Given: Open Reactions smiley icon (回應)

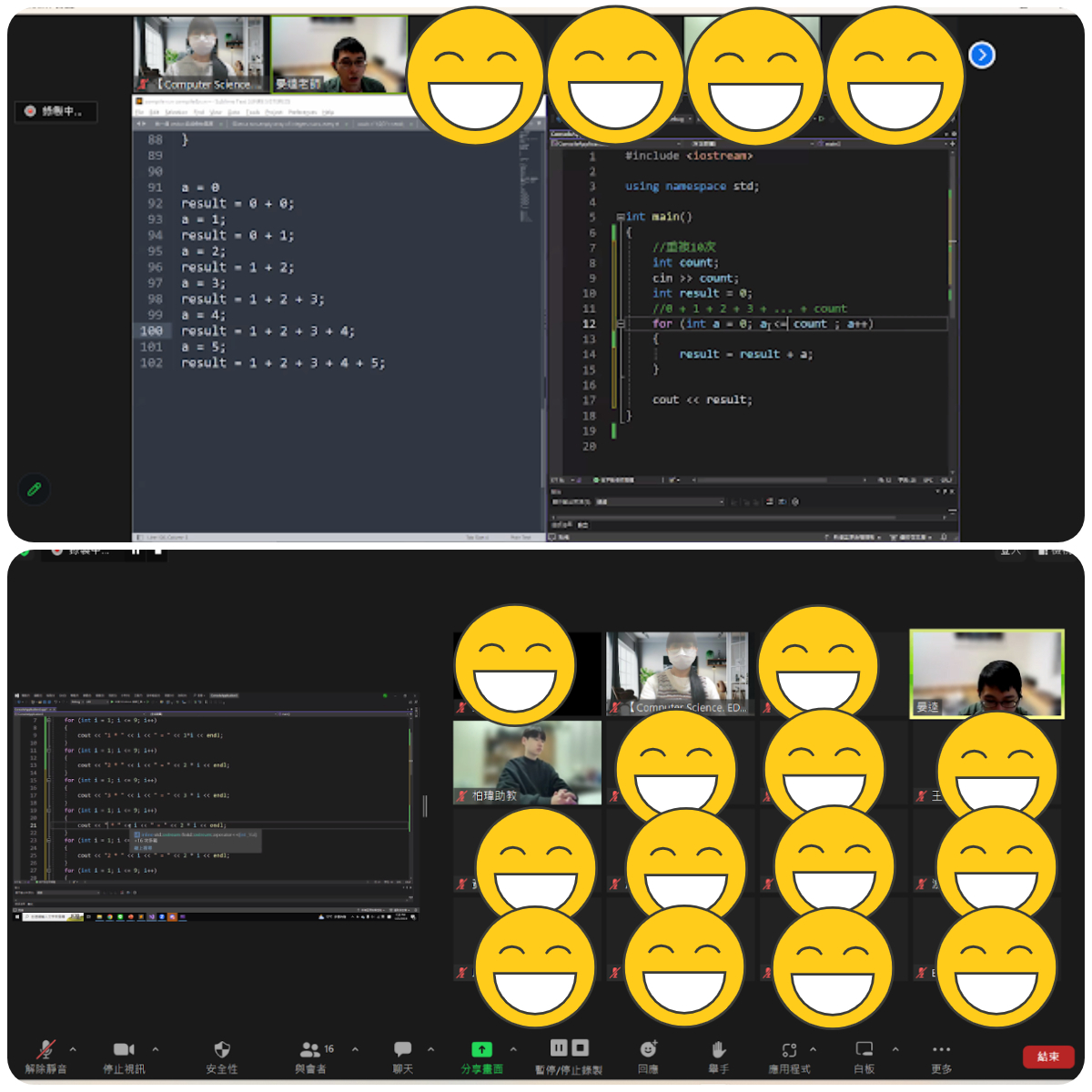Looking at the screenshot, I should coord(648,1050).
